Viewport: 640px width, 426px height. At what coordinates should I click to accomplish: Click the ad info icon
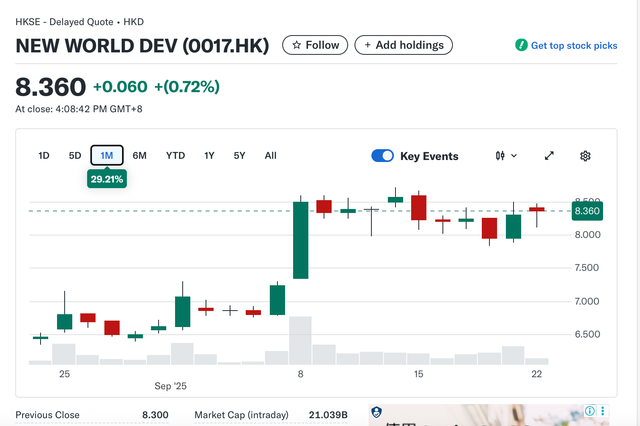(589, 410)
